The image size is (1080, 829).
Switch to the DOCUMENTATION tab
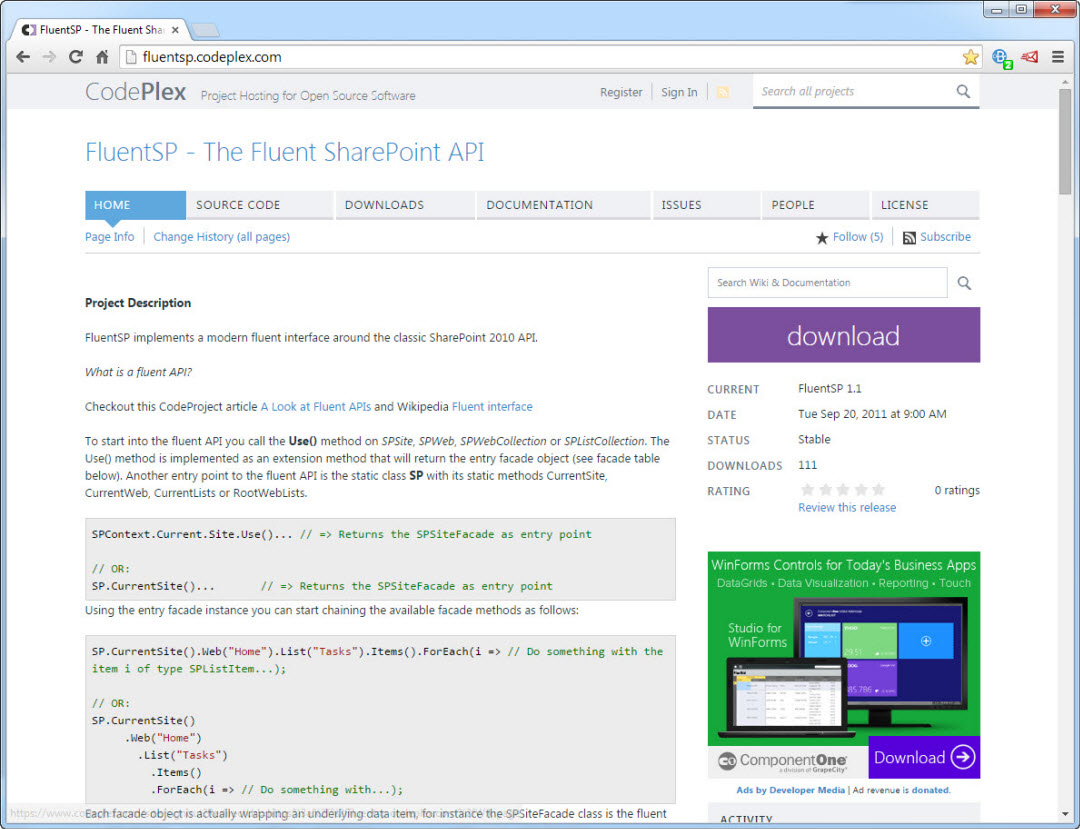coord(539,205)
